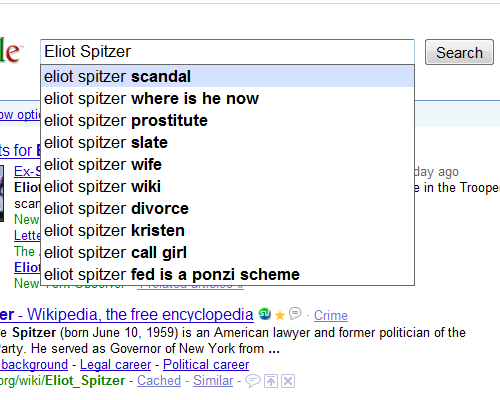The width and height of the screenshot is (500, 400).
Task: Open the Political career section link
Action: click(206, 364)
